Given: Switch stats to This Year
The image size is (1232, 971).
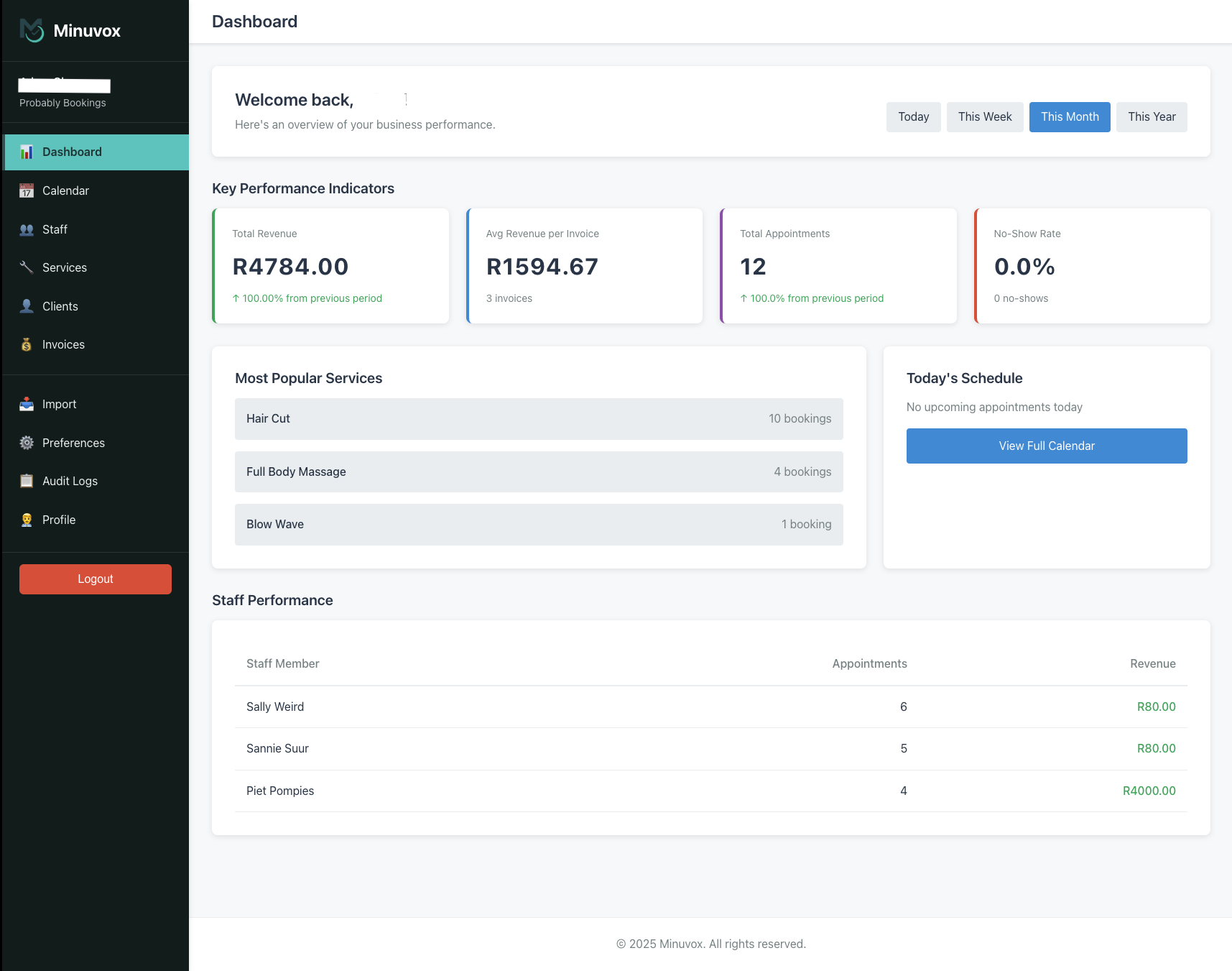Looking at the screenshot, I should point(1151,116).
